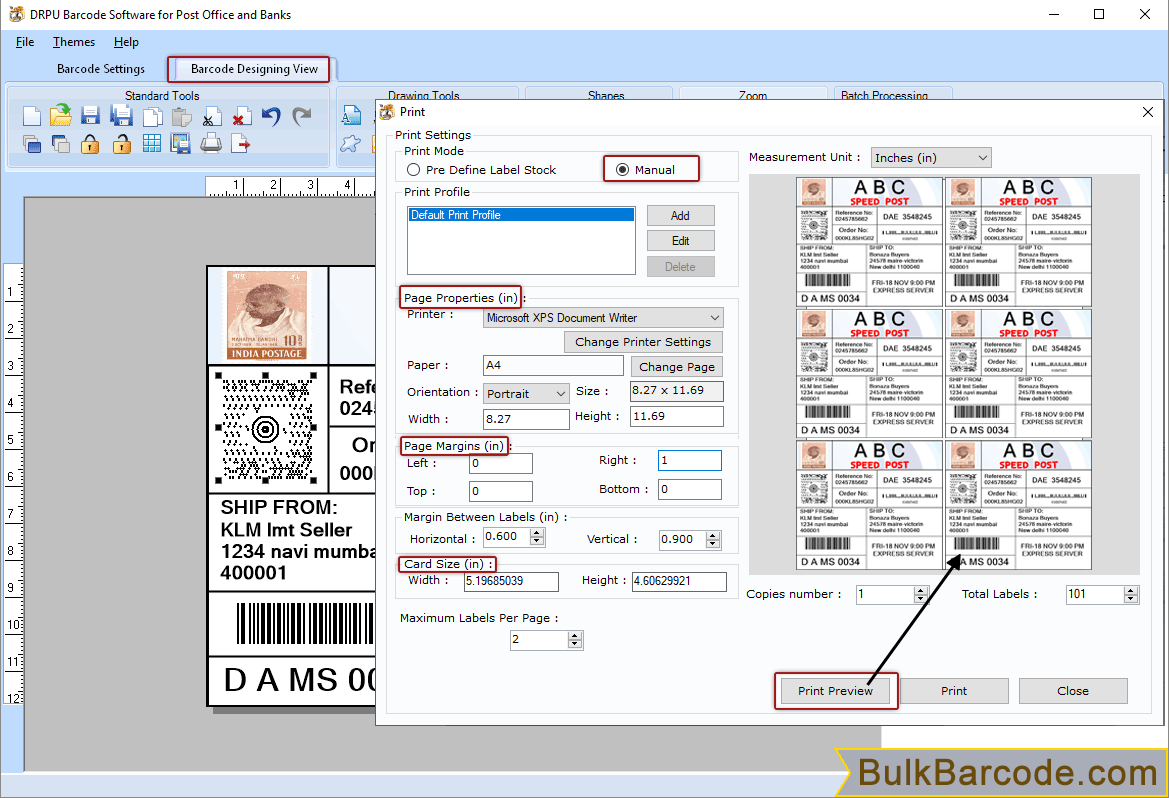Click the Cut scissors icon
Viewport: 1169px width, 798px height.
pyautogui.click(x=212, y=117)
